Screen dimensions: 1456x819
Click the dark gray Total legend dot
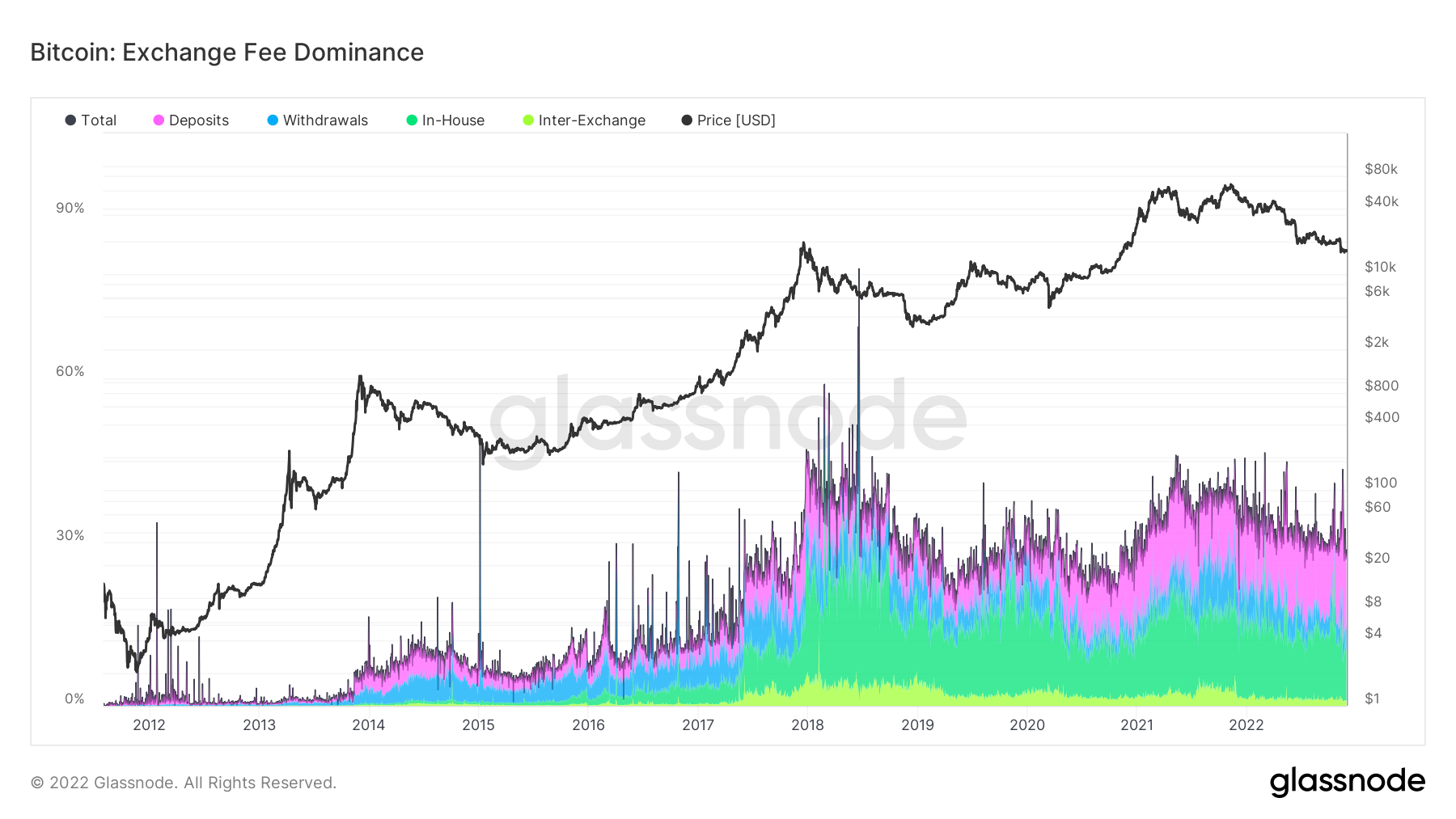tap(70, 120)
